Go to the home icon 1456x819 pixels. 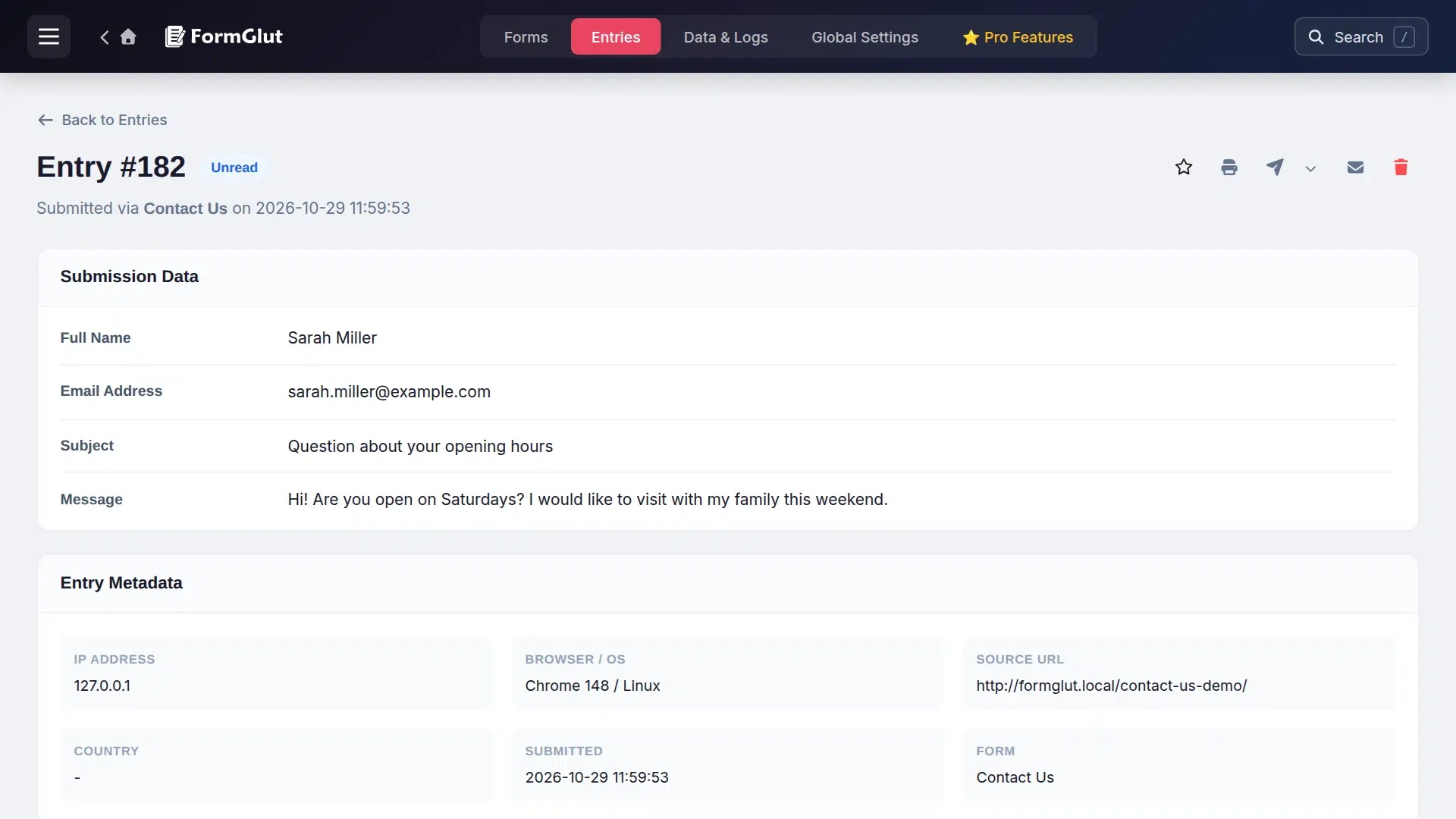tap(128, 36)
